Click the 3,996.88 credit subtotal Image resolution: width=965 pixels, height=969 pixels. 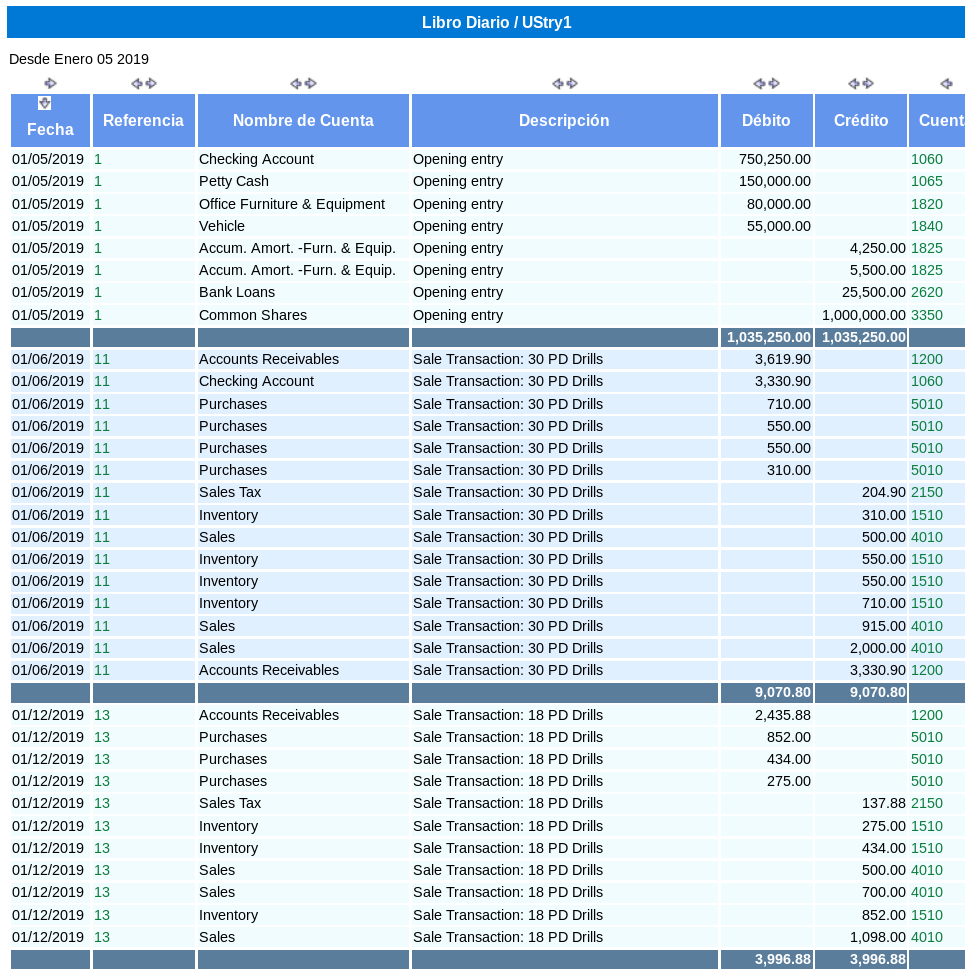[877, 959]
